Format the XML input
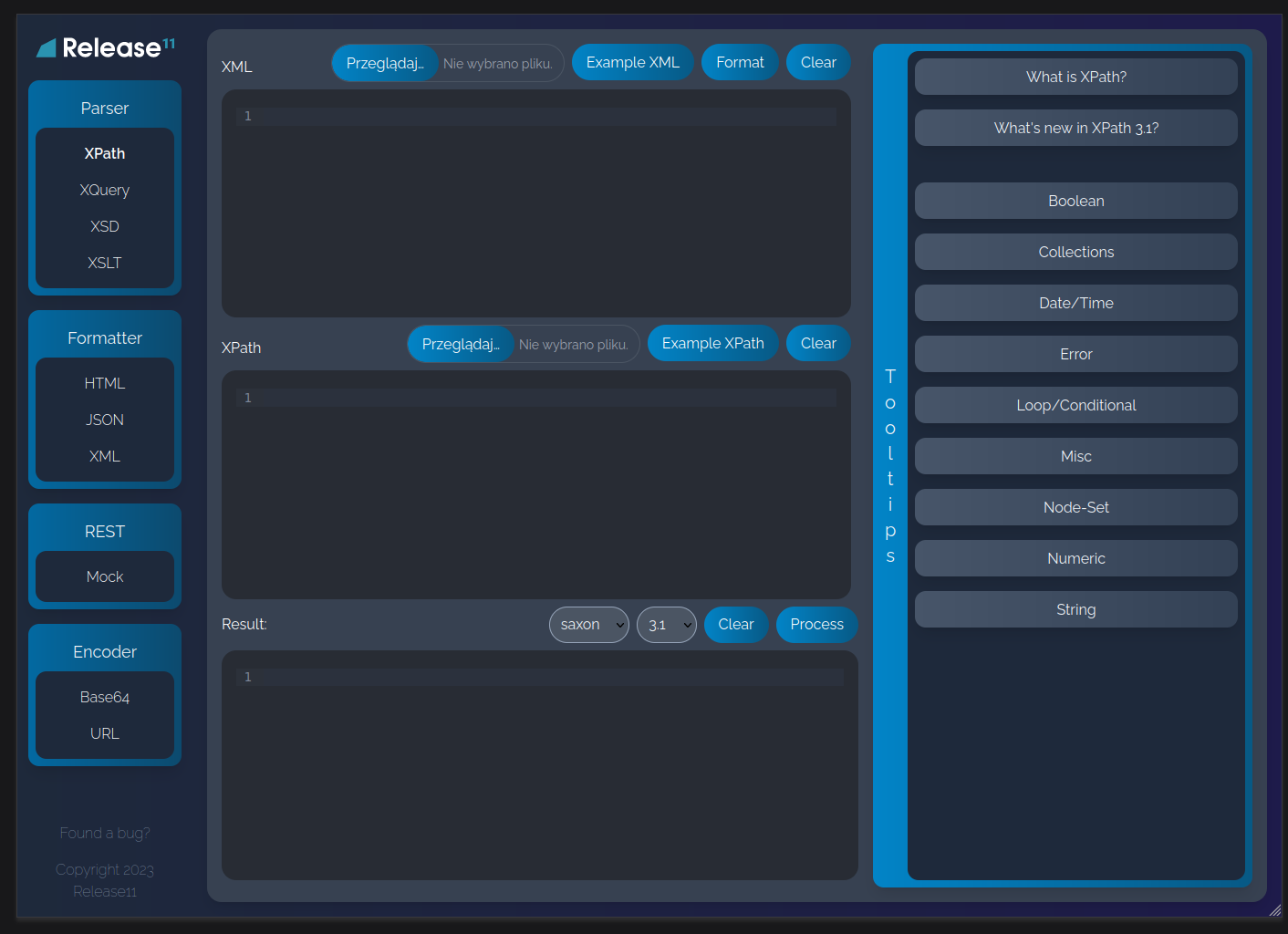Screen dimensions: 1288x934 coord(739,62)
